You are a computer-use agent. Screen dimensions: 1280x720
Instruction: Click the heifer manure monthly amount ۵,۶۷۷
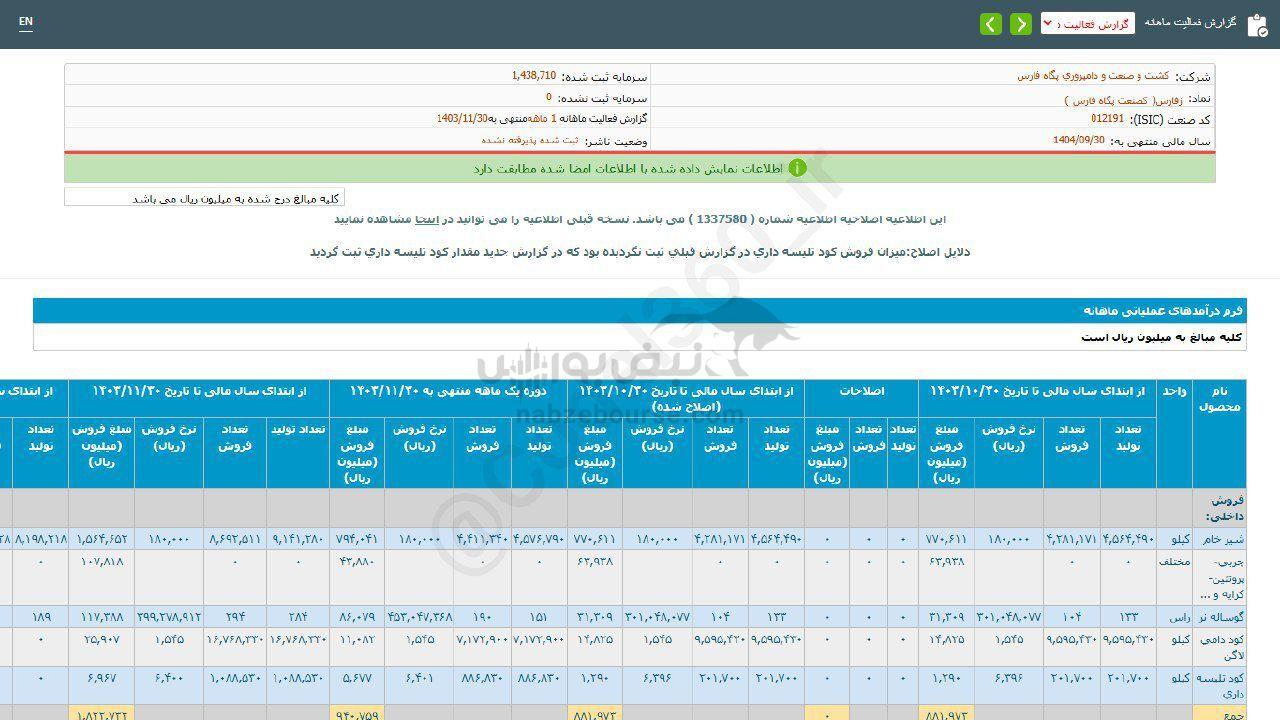pos(357,678)
